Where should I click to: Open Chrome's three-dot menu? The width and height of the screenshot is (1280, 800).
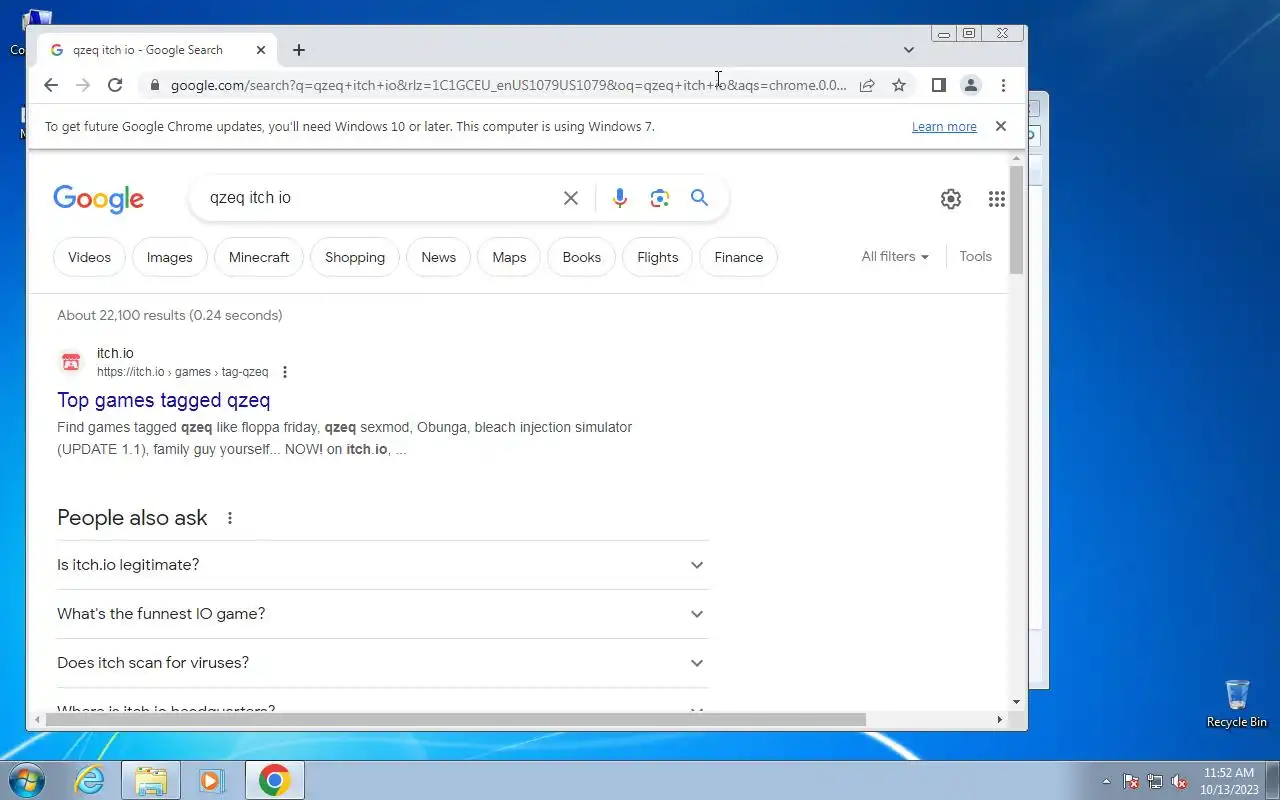(1003, 85)
